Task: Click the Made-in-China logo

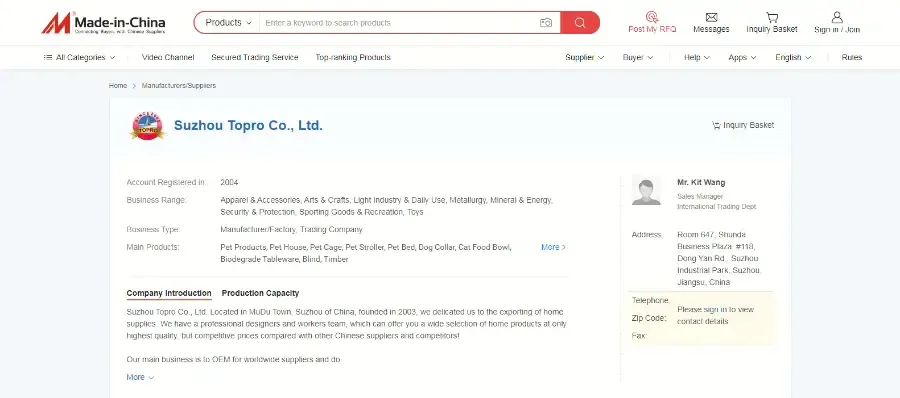Action: point(103,23)
